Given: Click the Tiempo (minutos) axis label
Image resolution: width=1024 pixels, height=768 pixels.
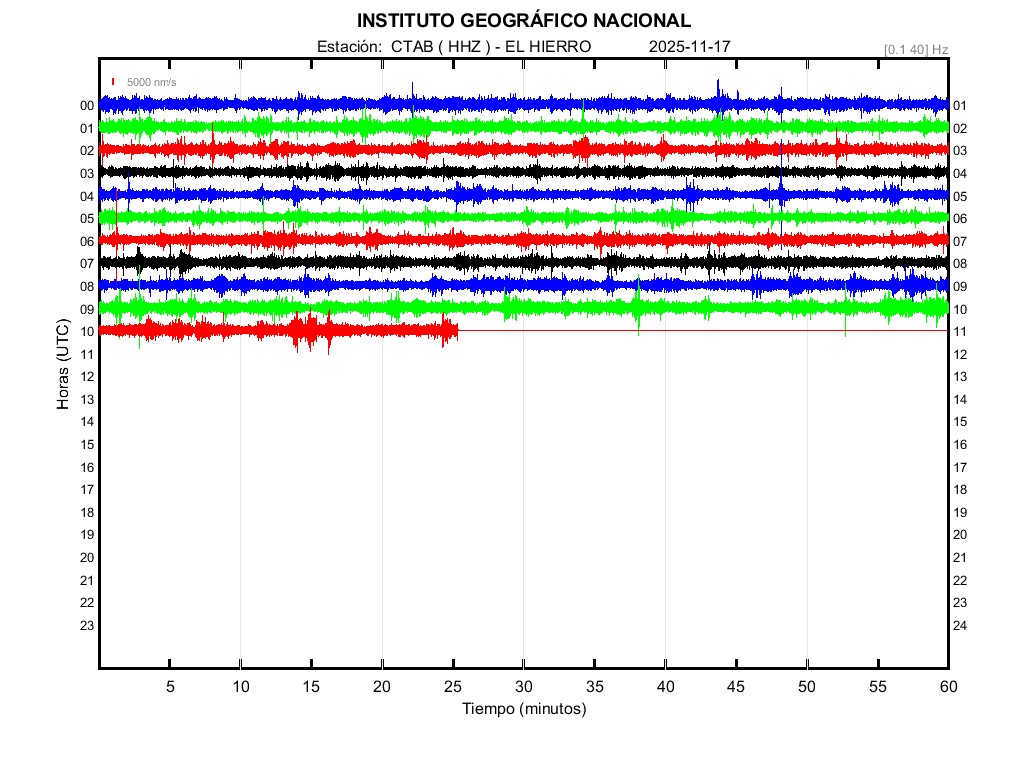Looking at the screenshot, I should 524,709.
